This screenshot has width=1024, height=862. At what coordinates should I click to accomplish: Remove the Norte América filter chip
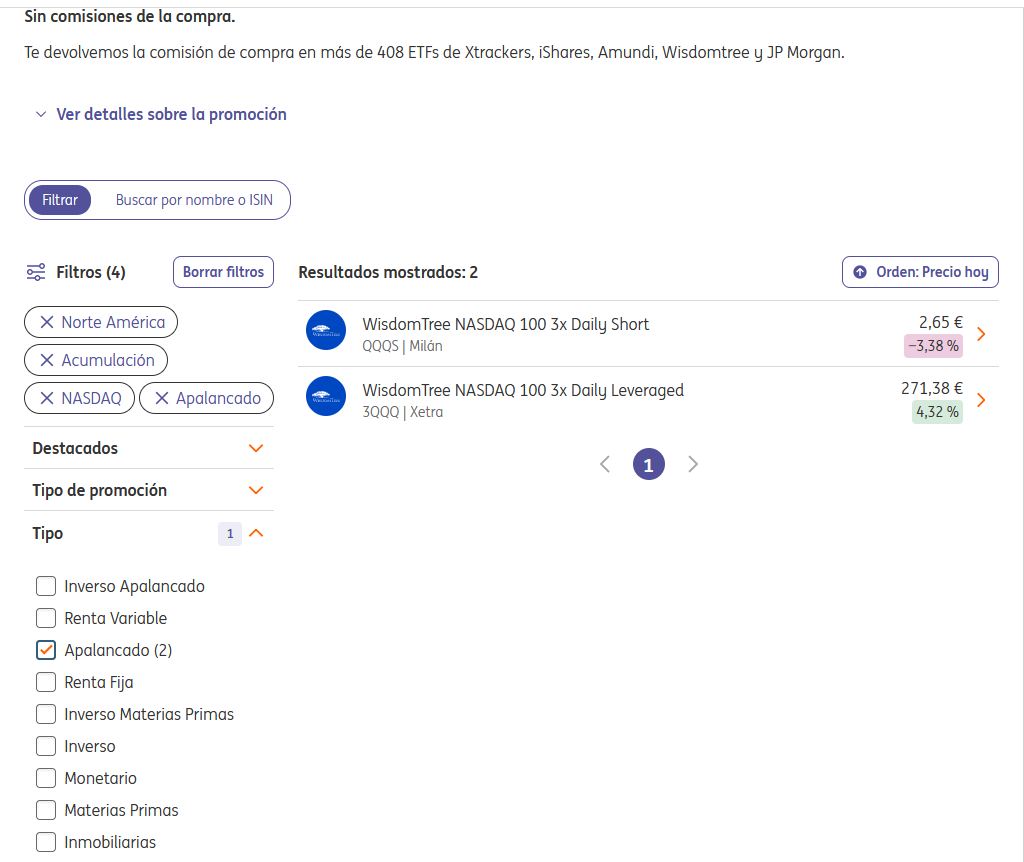point(47,322)
